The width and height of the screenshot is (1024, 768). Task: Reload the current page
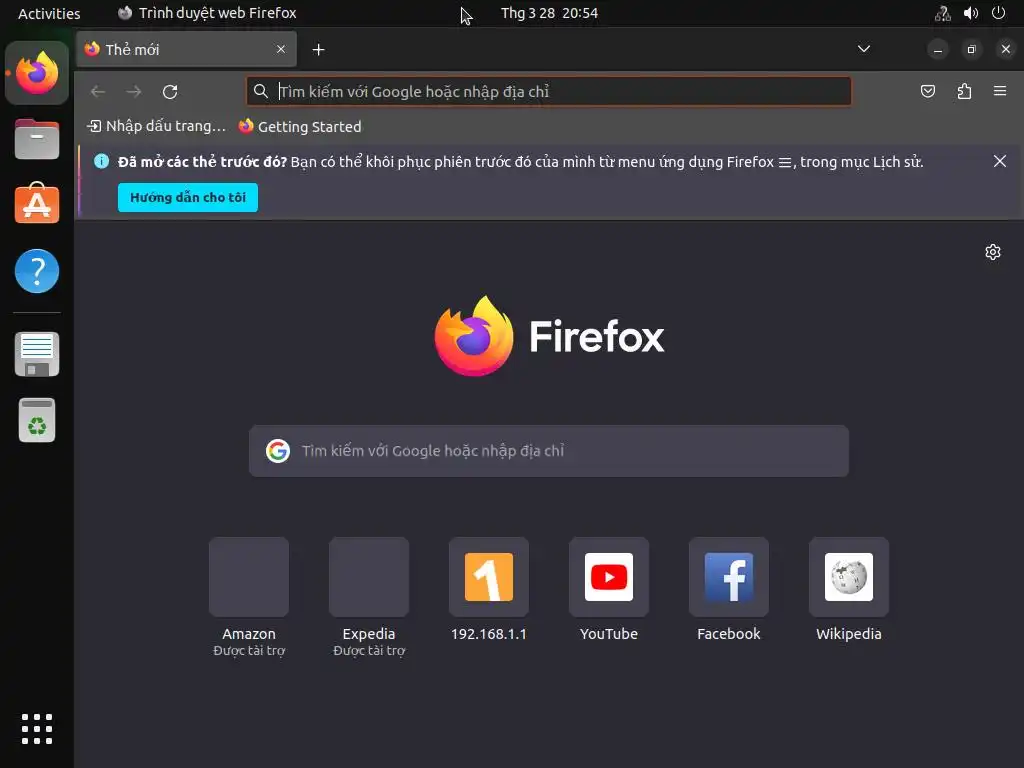(x=170, y=91)
